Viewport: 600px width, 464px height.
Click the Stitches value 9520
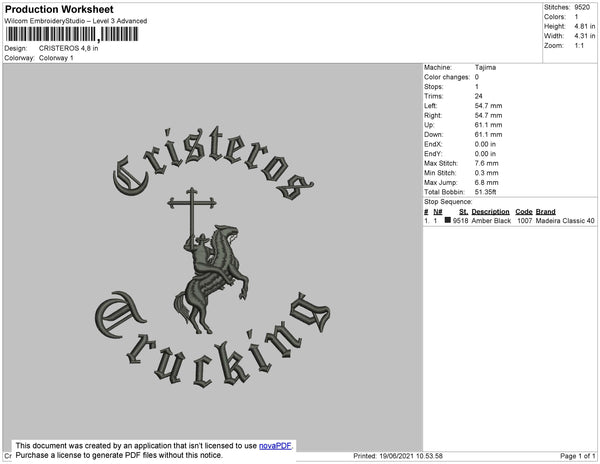[582, 7]
